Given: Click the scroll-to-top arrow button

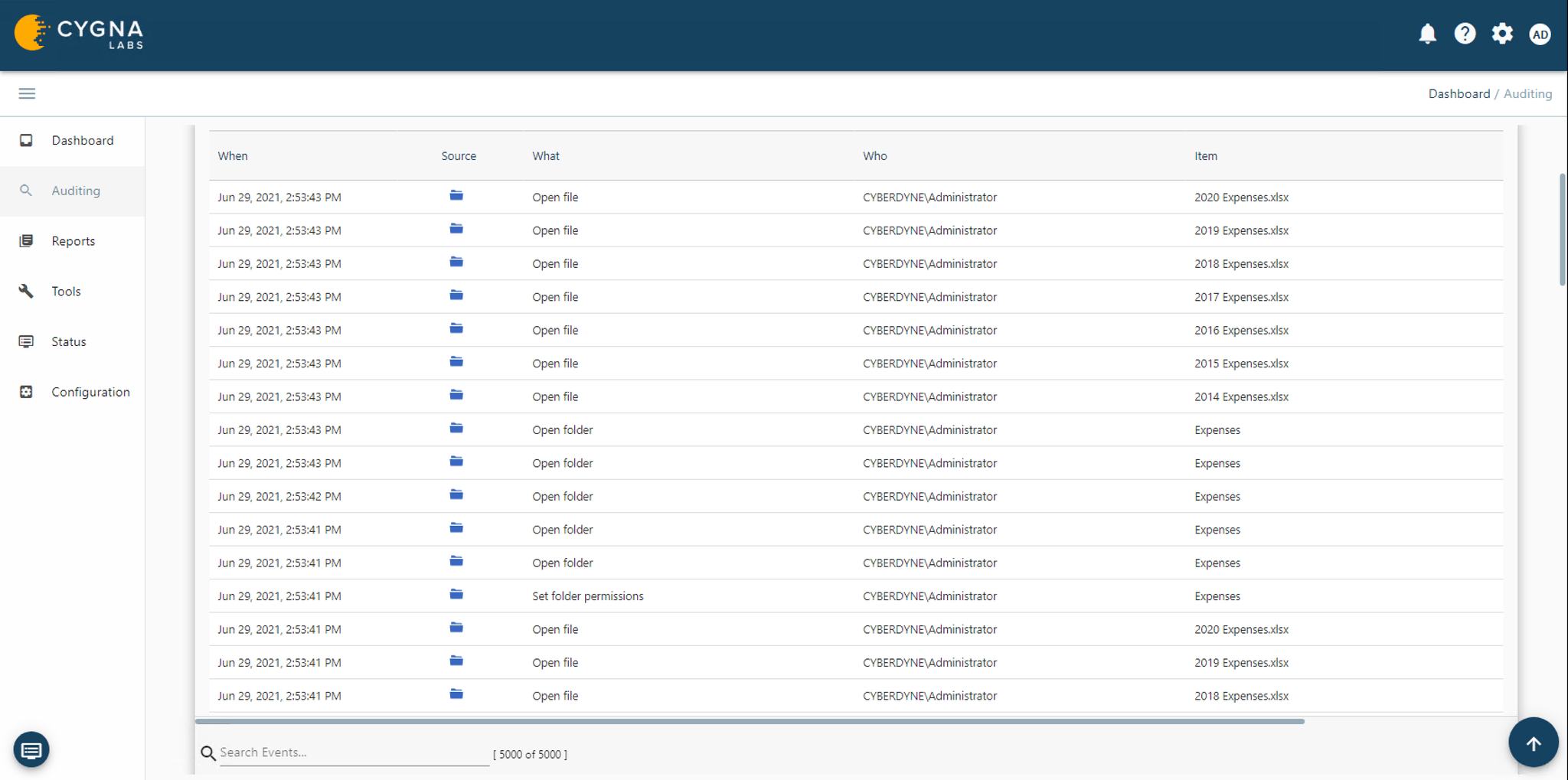Looking at the screenshot, I should 1533,742.
